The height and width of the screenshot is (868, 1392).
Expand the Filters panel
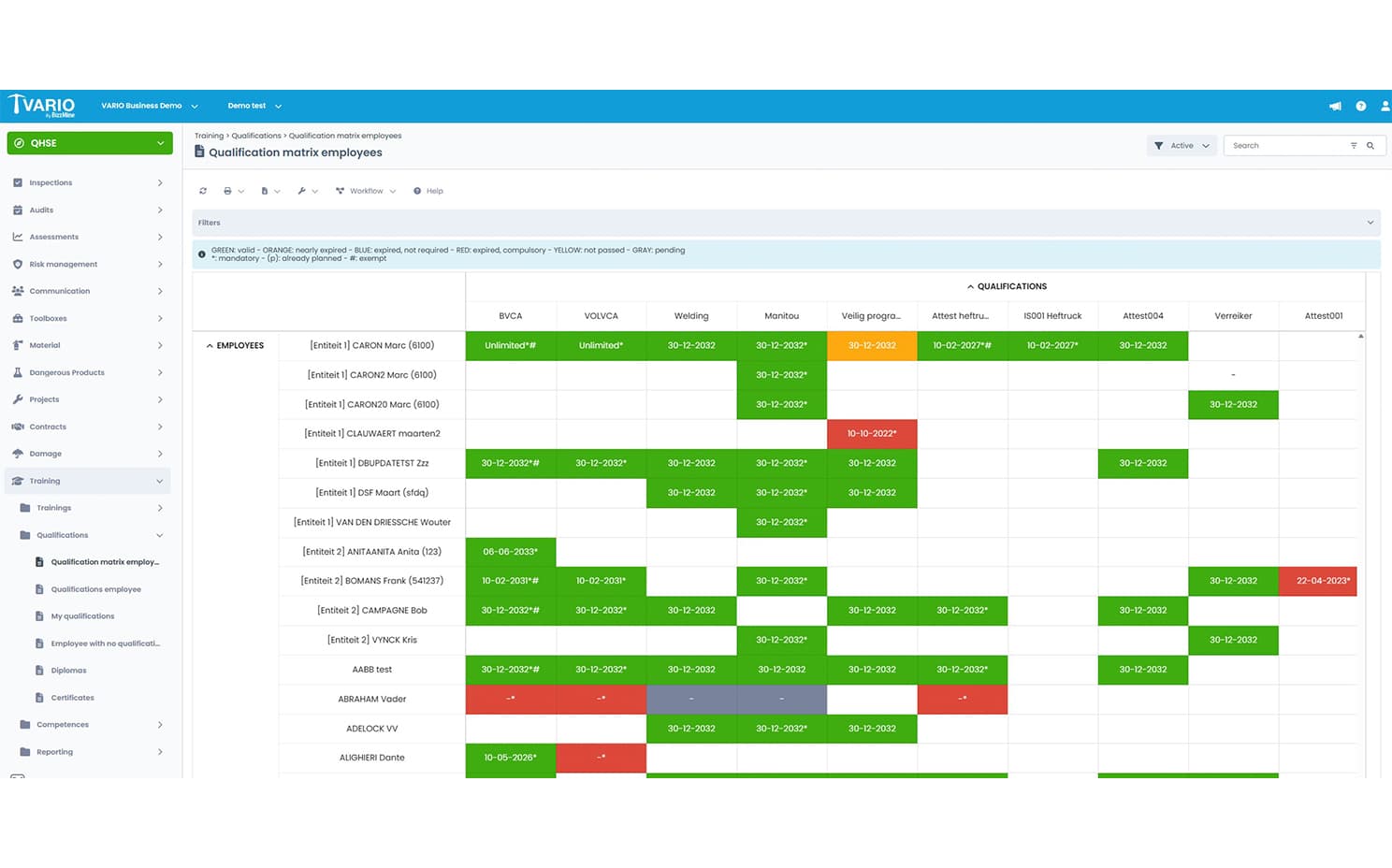click(x=1370, y=223)
